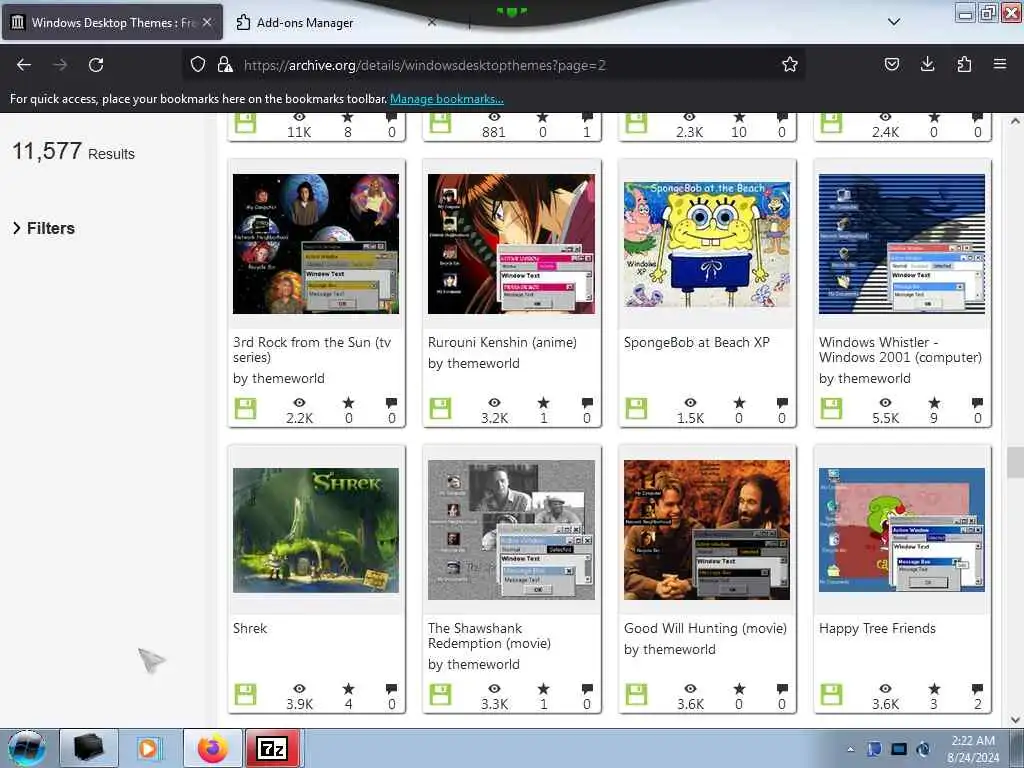This screenshot has height=768, width=1024.
Task: Open the 'Shrek' title link
Action: click(x=250, y=628)
